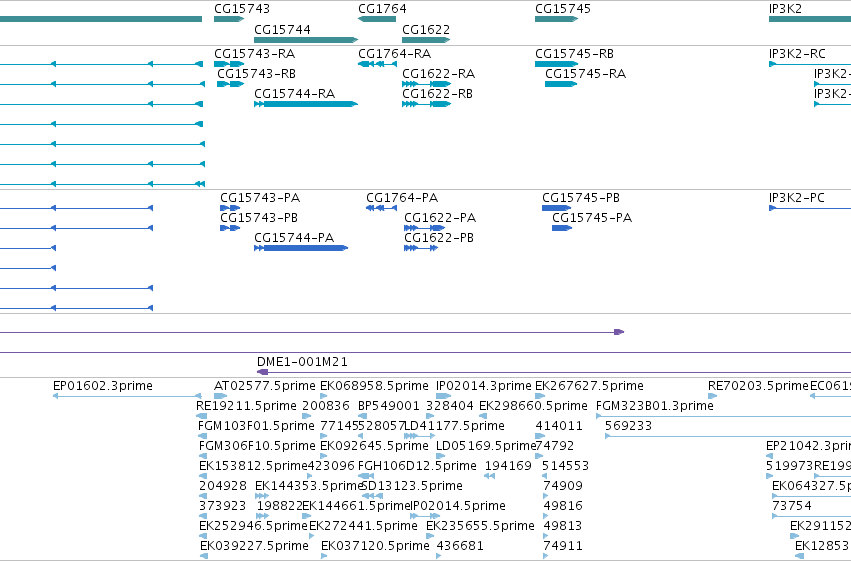Click the CG1764 gene feature

pos(377,19)
